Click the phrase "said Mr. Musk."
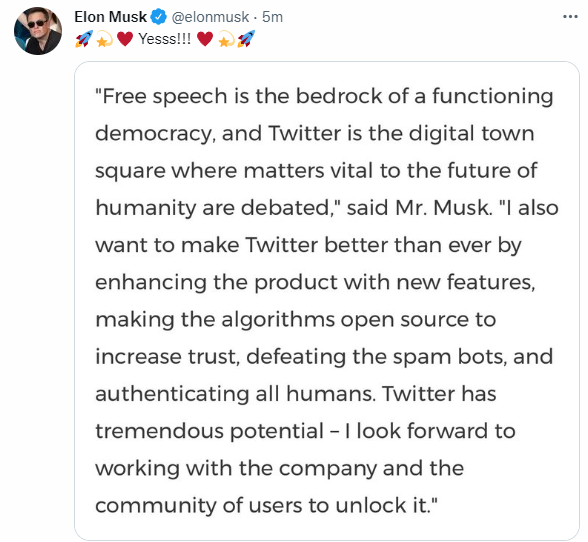 click(x=419, y=208)
